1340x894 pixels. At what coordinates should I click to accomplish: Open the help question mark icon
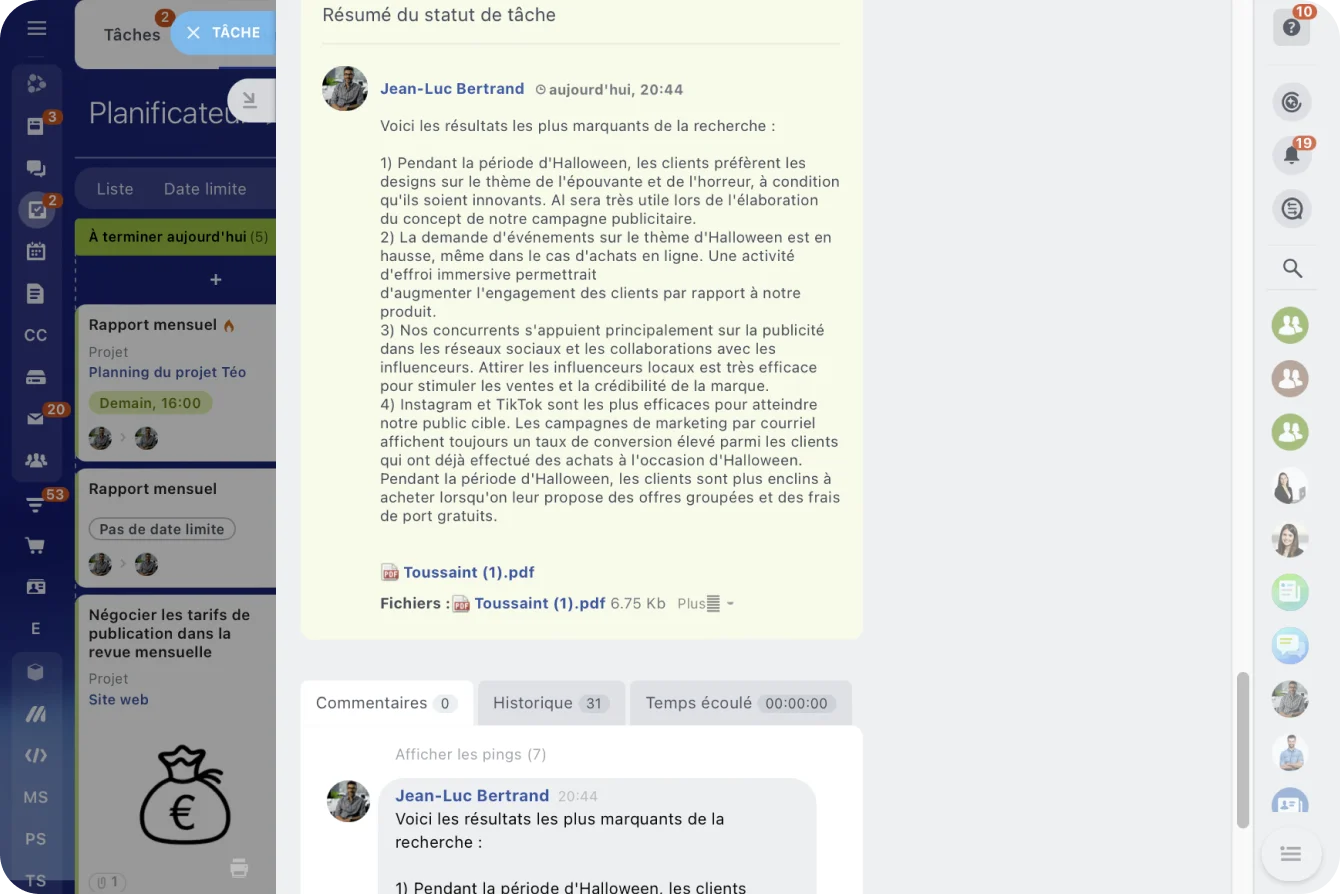(1291, 27)
